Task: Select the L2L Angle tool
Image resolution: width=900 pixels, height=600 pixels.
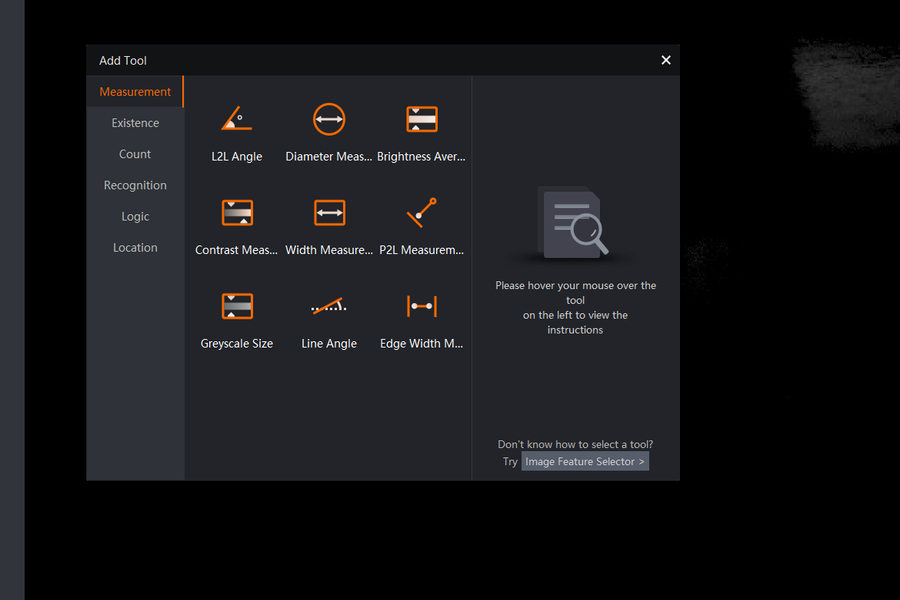Action: pyautogui.click(x=237, y=120)
